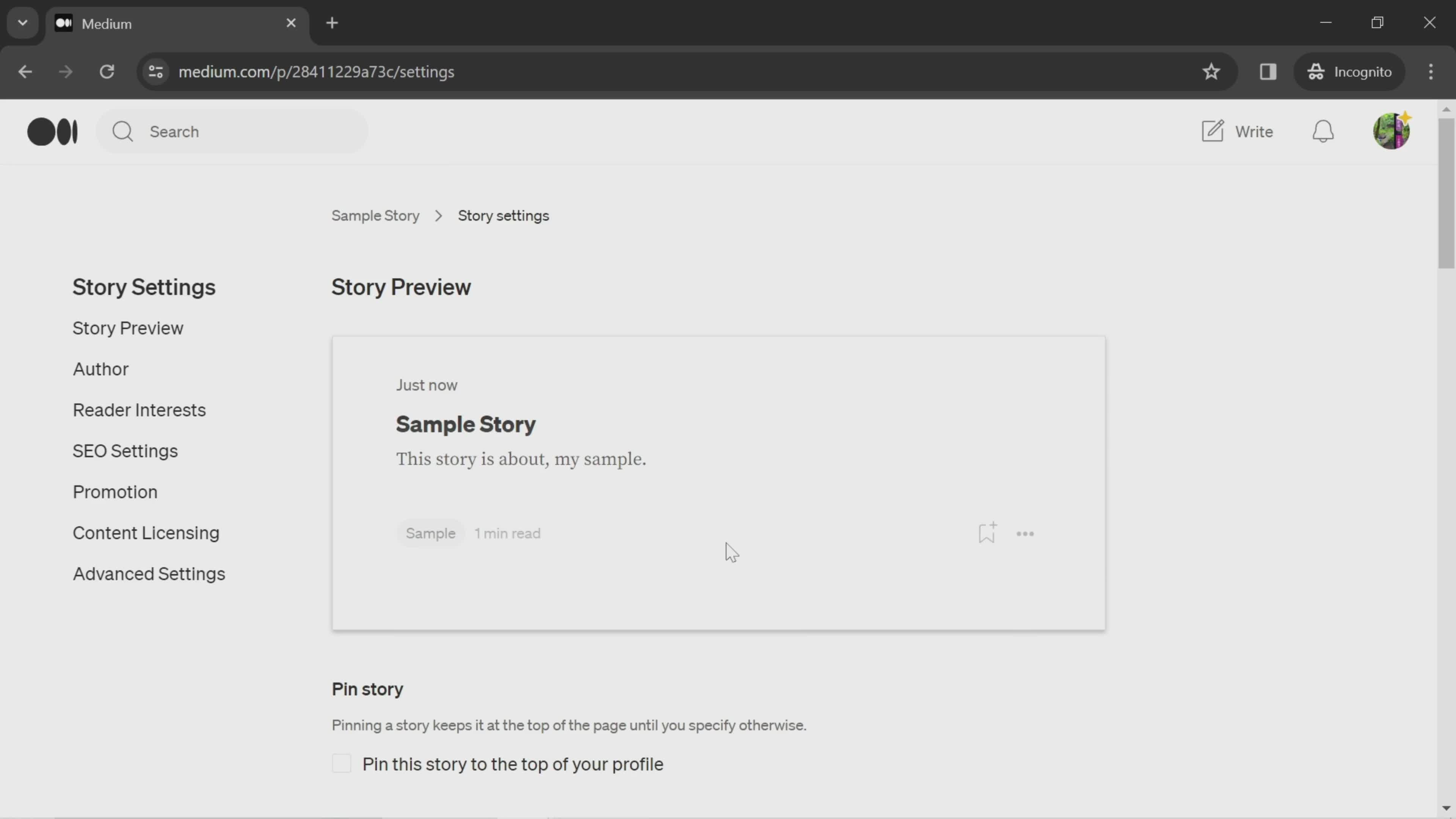Click the Medium logo
The height and width of the screenshot is (819, 1456).
53,131
